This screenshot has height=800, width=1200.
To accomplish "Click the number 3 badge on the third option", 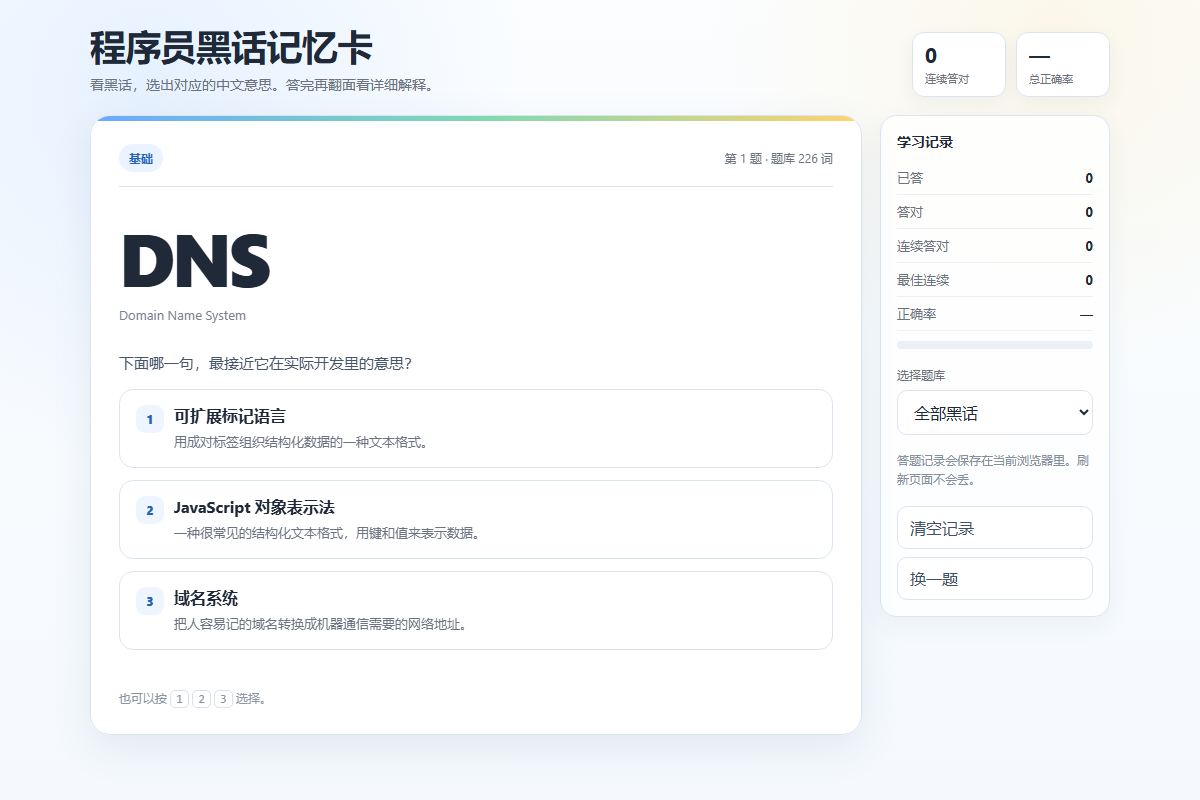I will coord(150,601).
